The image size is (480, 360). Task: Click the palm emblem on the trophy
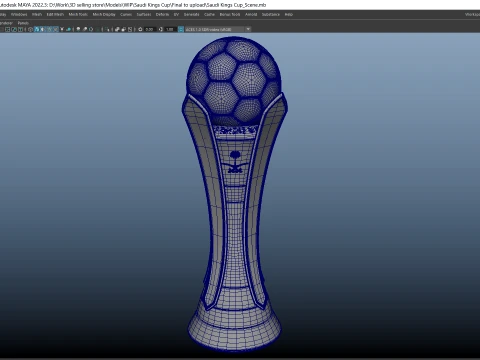[x=236, y=162]
